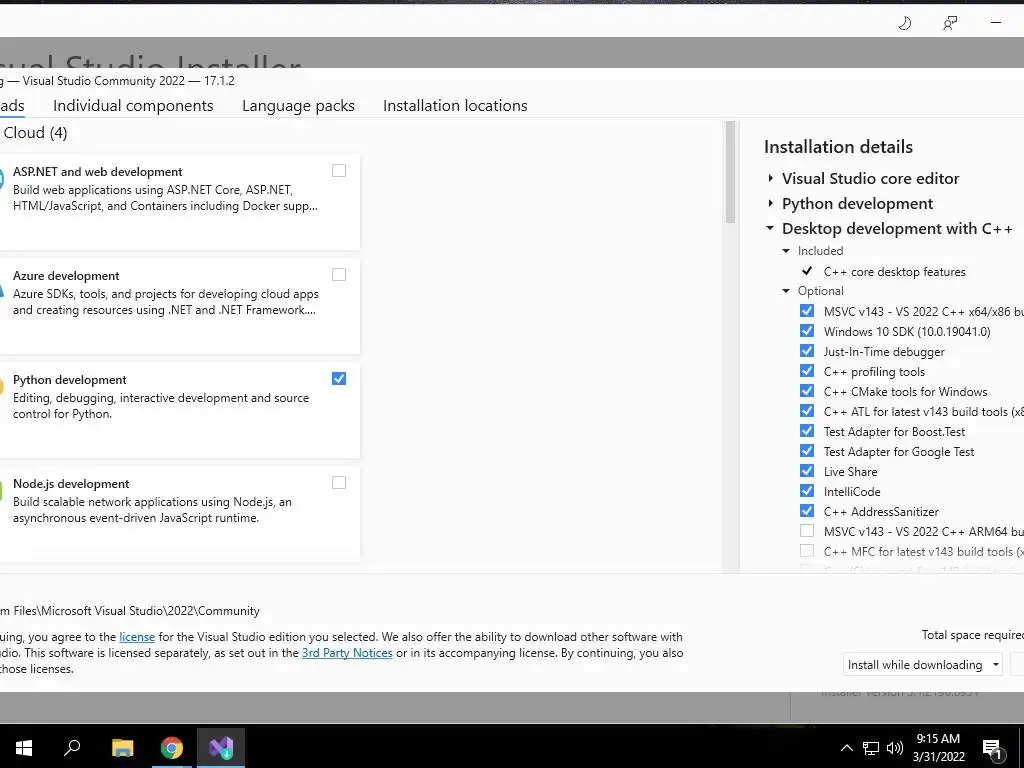Enable ASP.NET and web development workload
Viewport: 1024px width, 768px height.
339,170
